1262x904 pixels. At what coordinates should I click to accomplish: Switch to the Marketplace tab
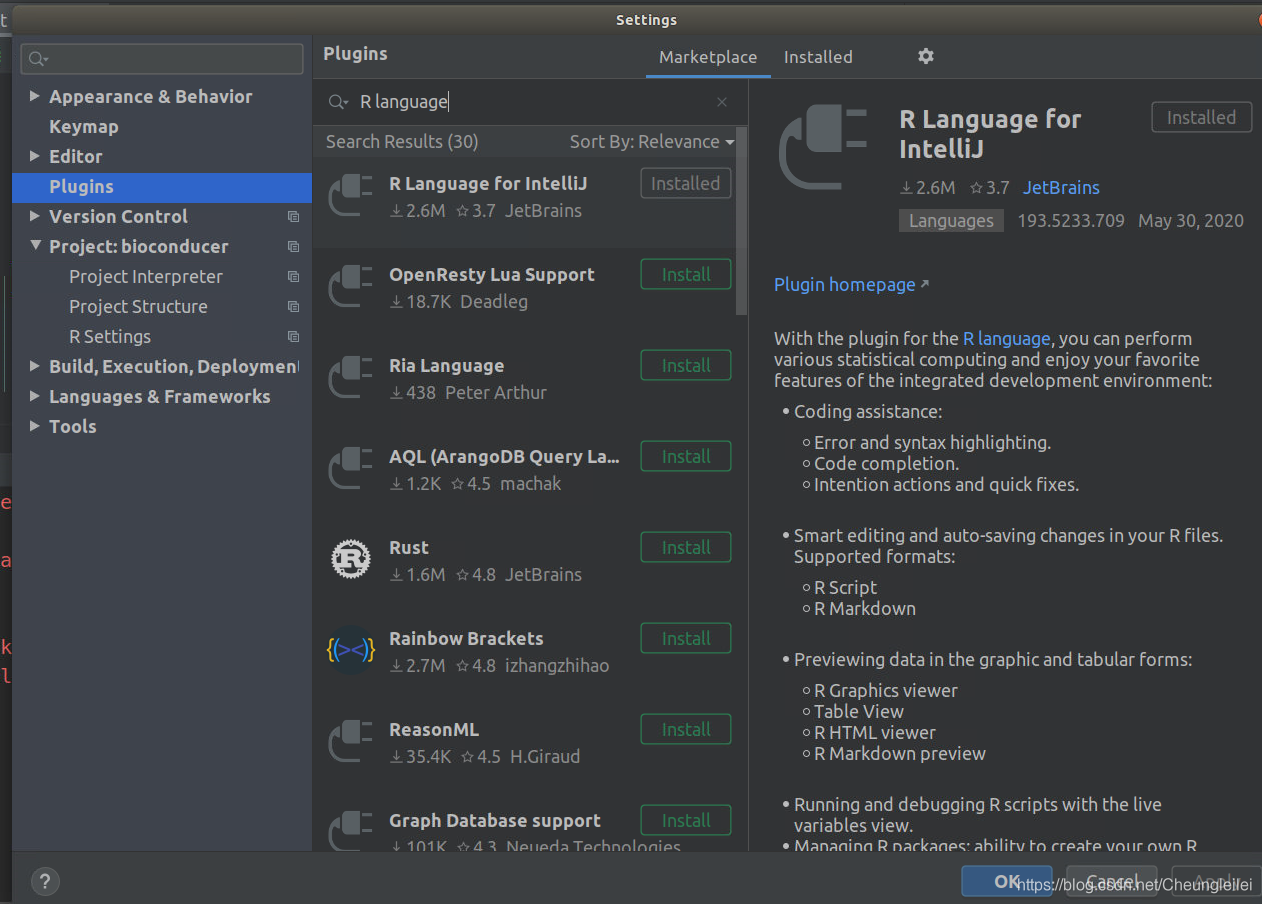pos(708,57)
